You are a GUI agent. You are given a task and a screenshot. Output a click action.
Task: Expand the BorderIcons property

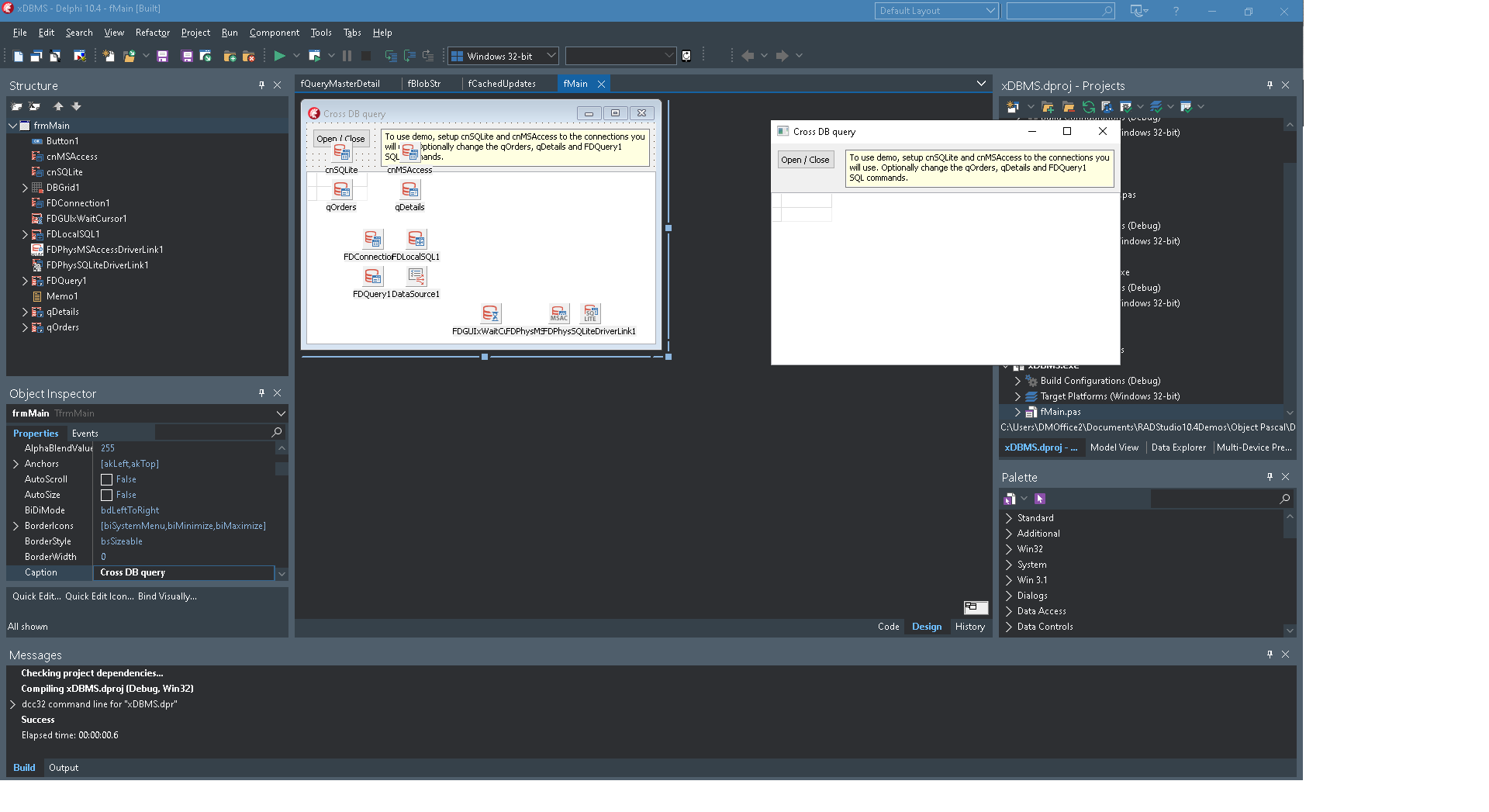(16, 526)
